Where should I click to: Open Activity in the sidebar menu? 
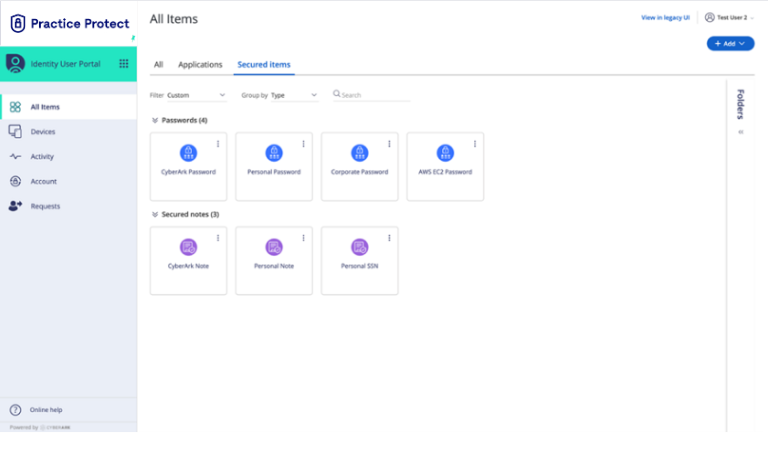[x=69, y=157]
